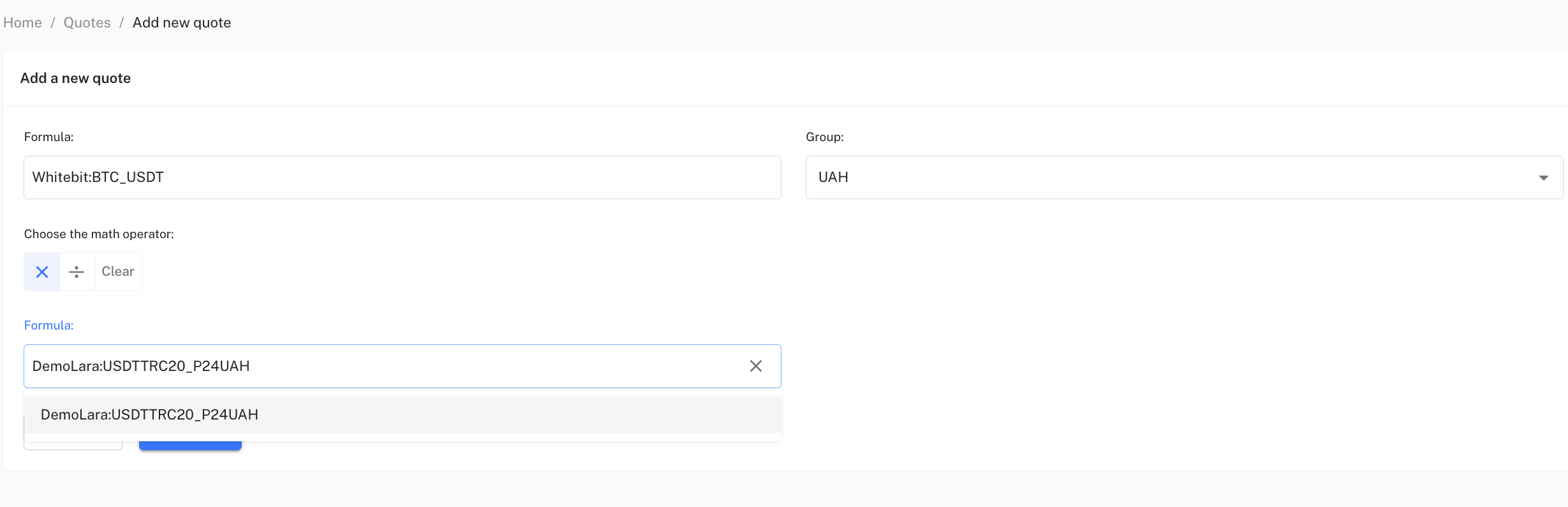Click blank page area below form card
Screen dimensions: 1568x507
tap(766, 490)
